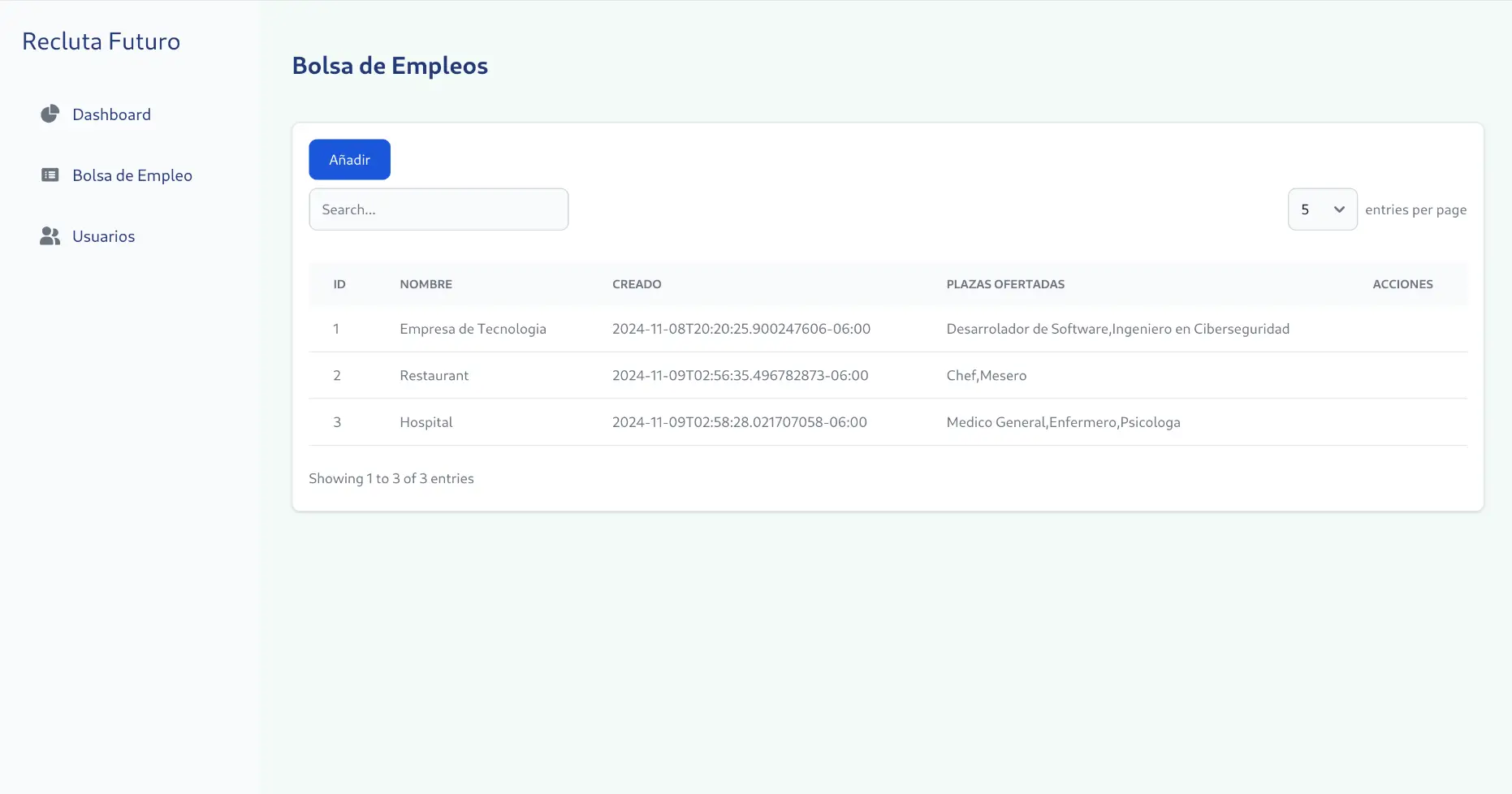Image resolution: width=1512 pixels, height=794 pixels.
Task: Click ID cell for Hospital row
Action: [337, 422]
